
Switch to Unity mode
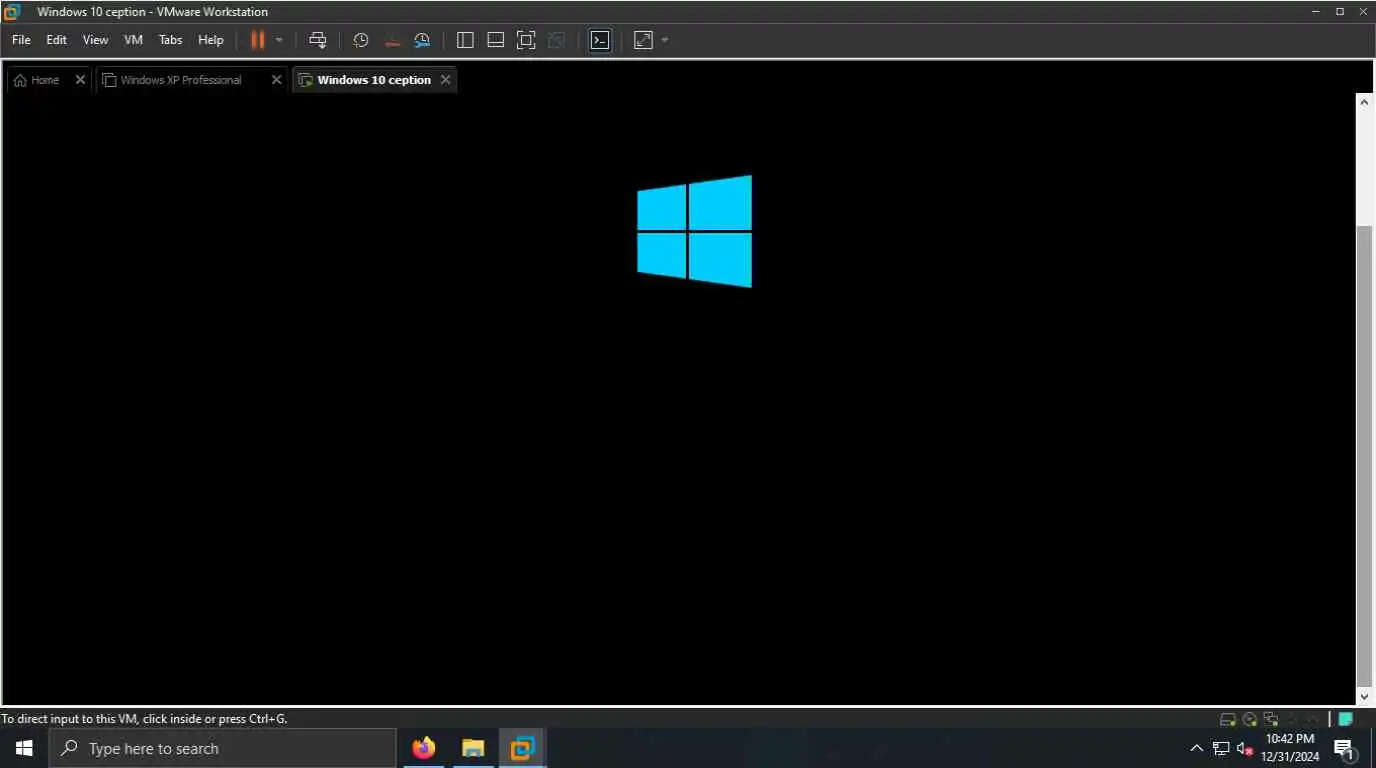[x=557, y=40]
